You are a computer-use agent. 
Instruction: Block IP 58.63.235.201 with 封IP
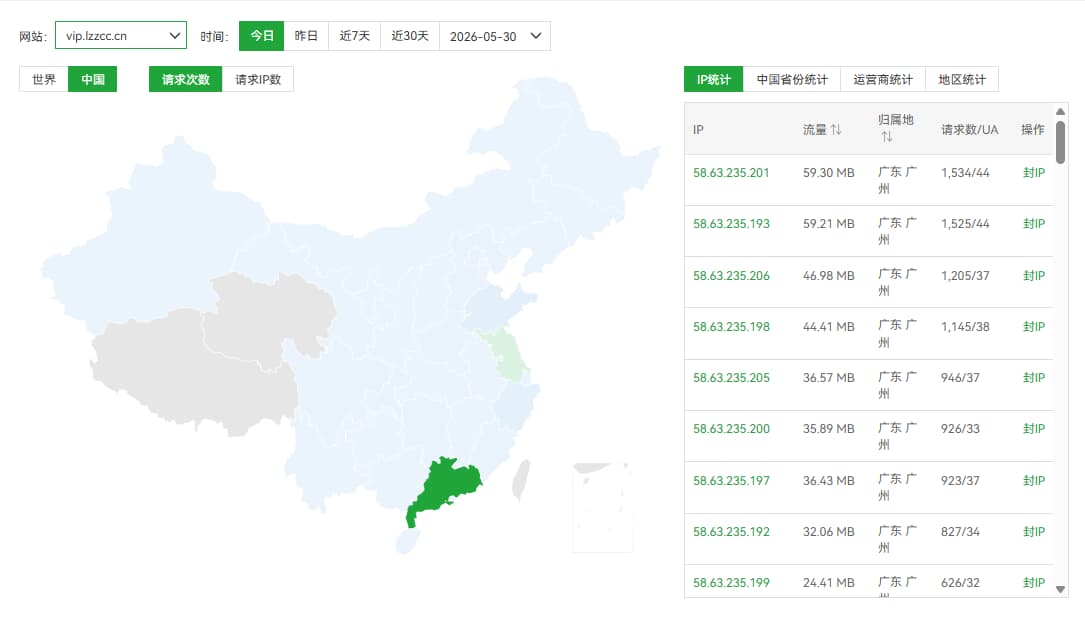click(x=1034, y=173)
